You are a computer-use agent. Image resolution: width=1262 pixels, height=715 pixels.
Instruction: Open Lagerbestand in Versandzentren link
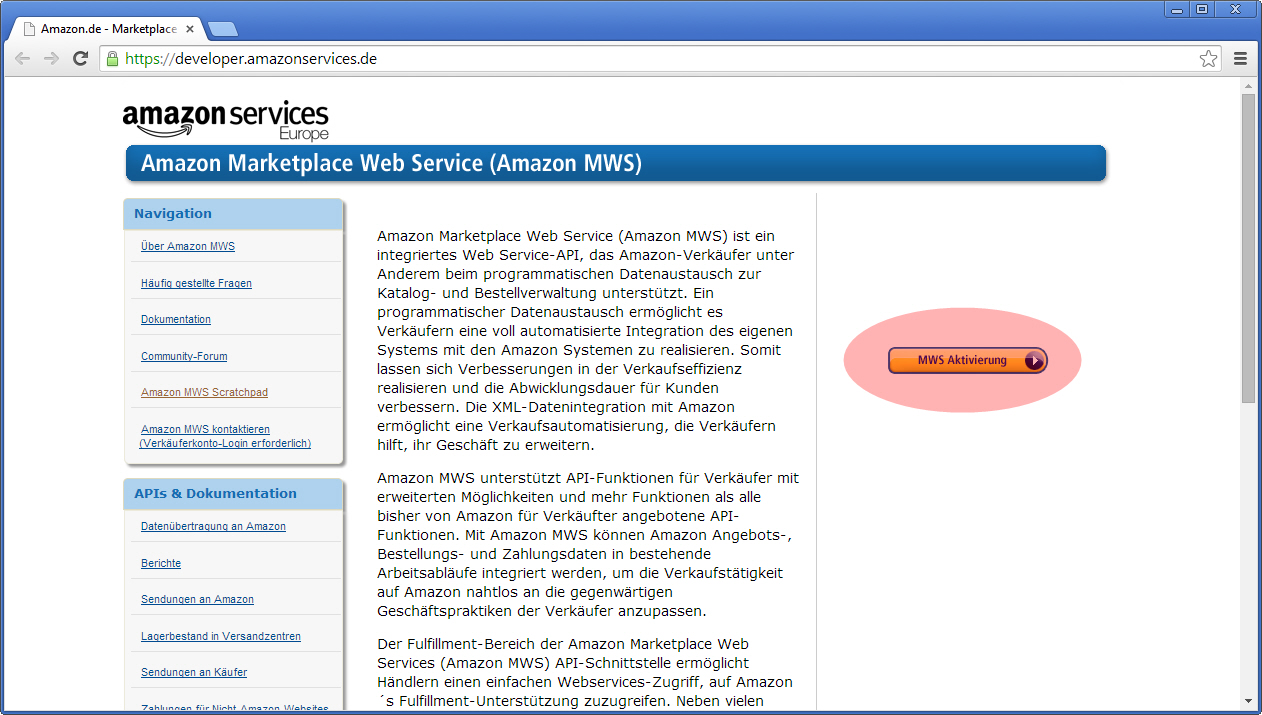click(221, 636)
